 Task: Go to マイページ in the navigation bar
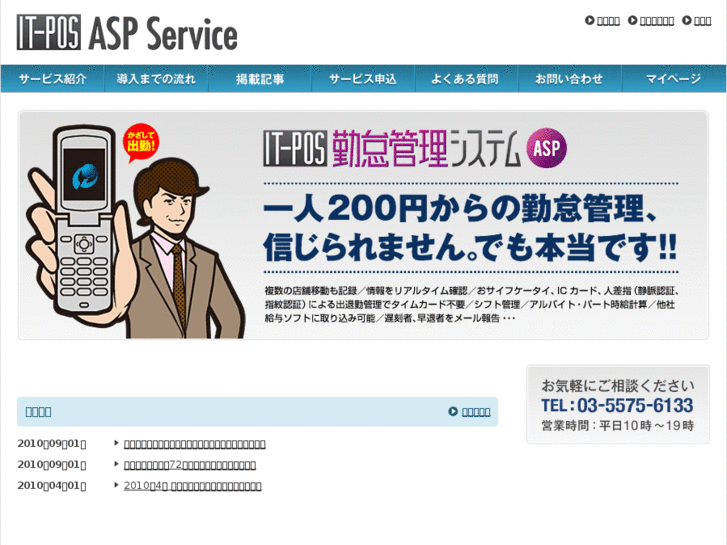tap(674, 79)
